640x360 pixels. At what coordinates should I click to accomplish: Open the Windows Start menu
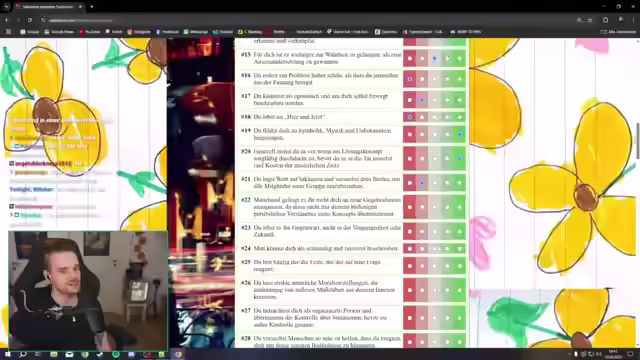[7, 354]
